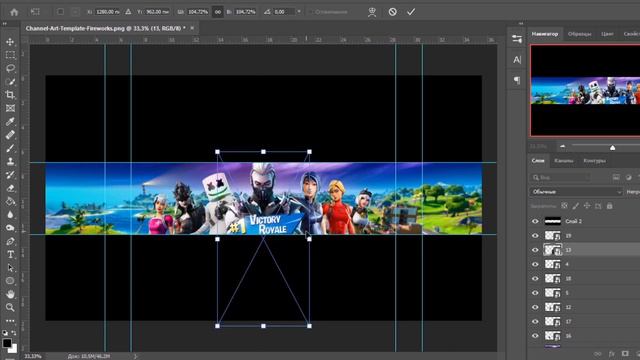Screen dimensions: 640x360
Task: Select the Brush tool
Action: [x=10, y=148]
